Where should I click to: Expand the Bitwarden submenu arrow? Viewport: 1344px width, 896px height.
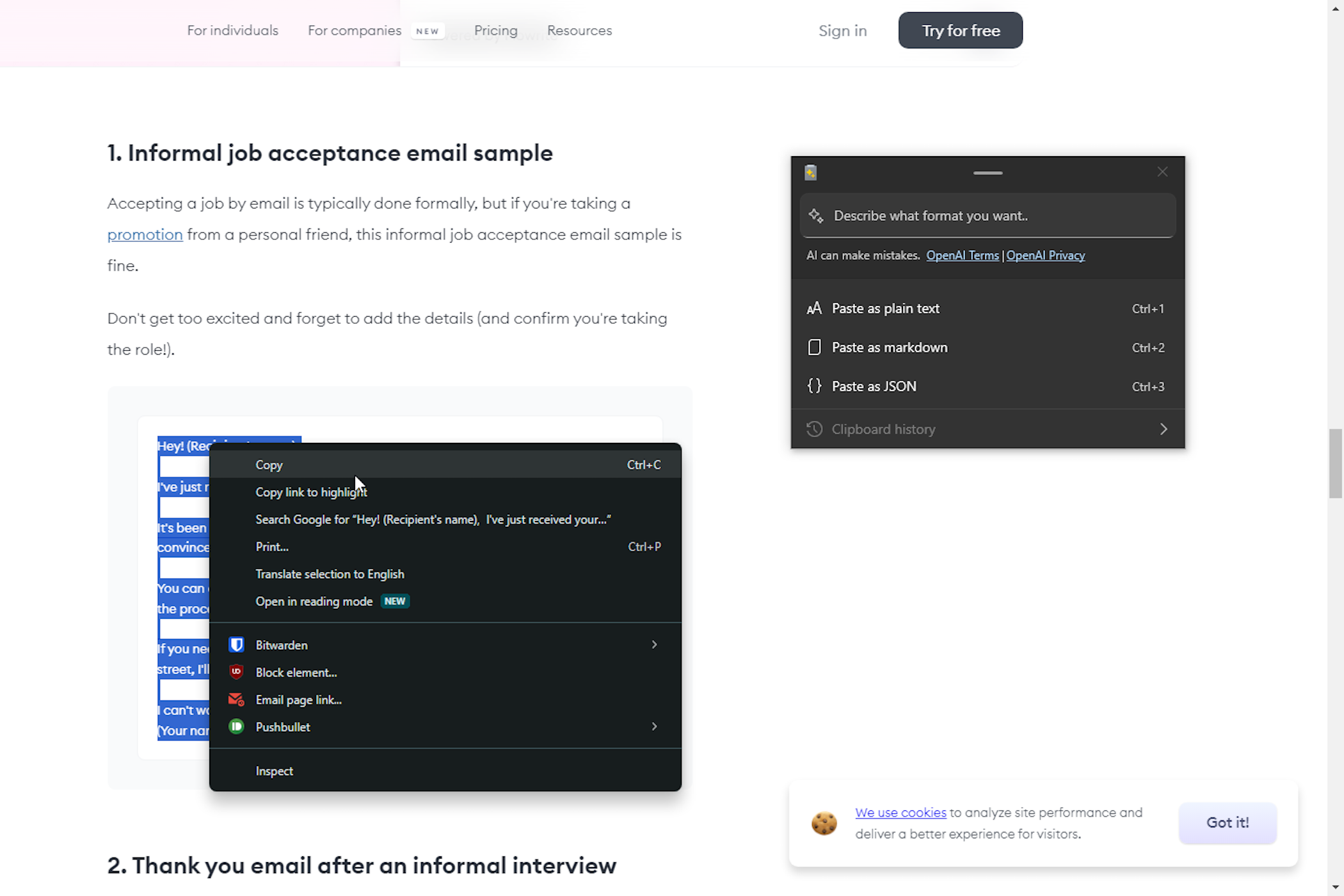point(654,644)
